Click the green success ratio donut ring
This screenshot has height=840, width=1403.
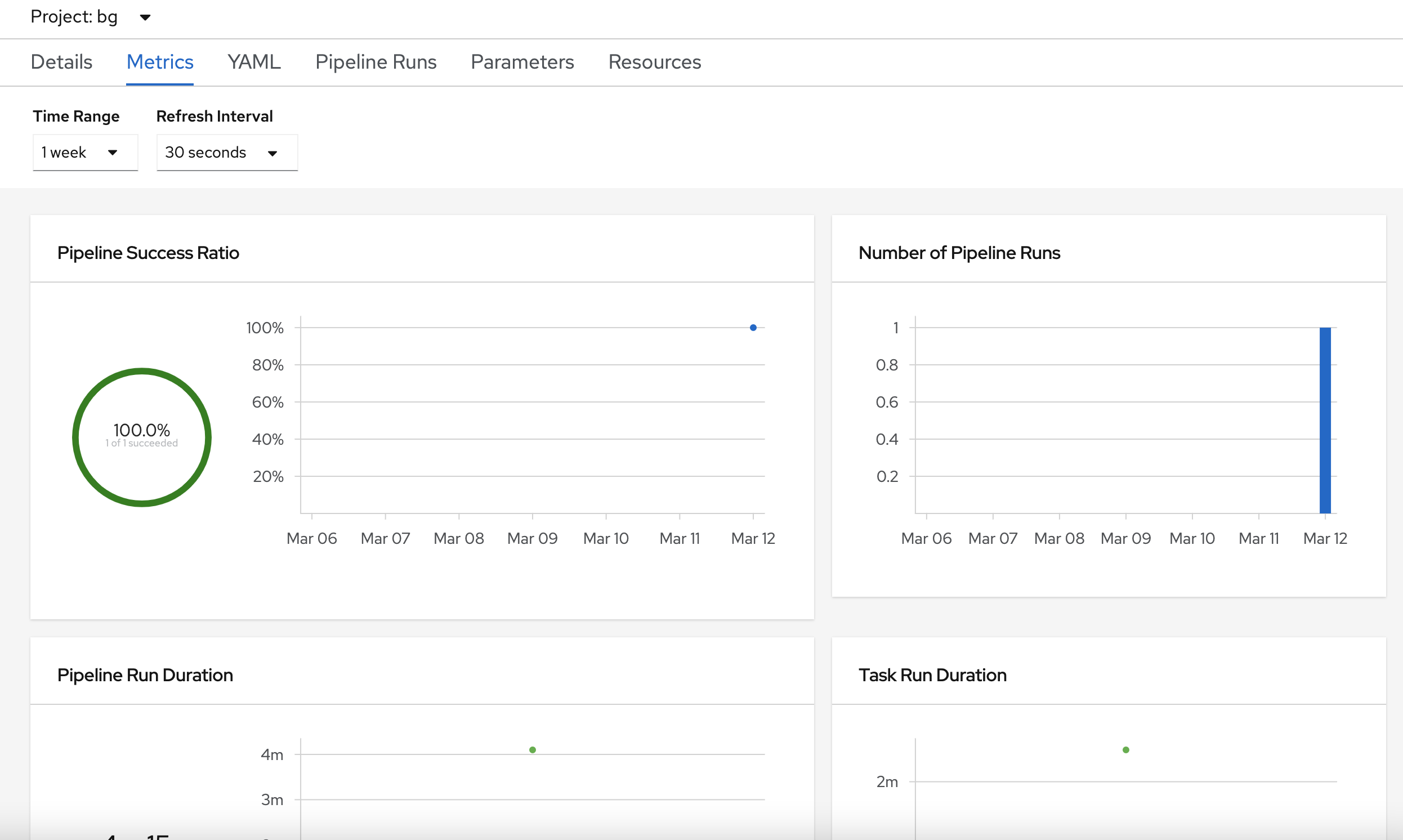pyautogui.click(x=76, y=437)
